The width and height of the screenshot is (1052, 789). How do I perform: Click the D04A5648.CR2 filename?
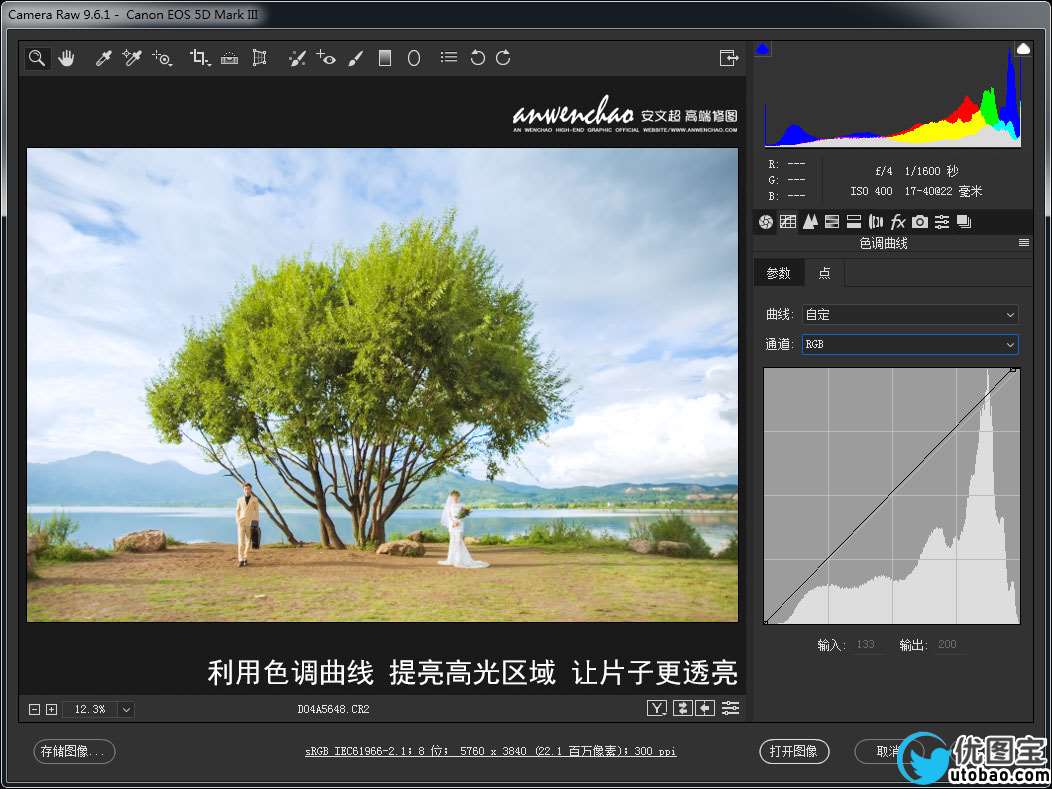click(333, 709)
